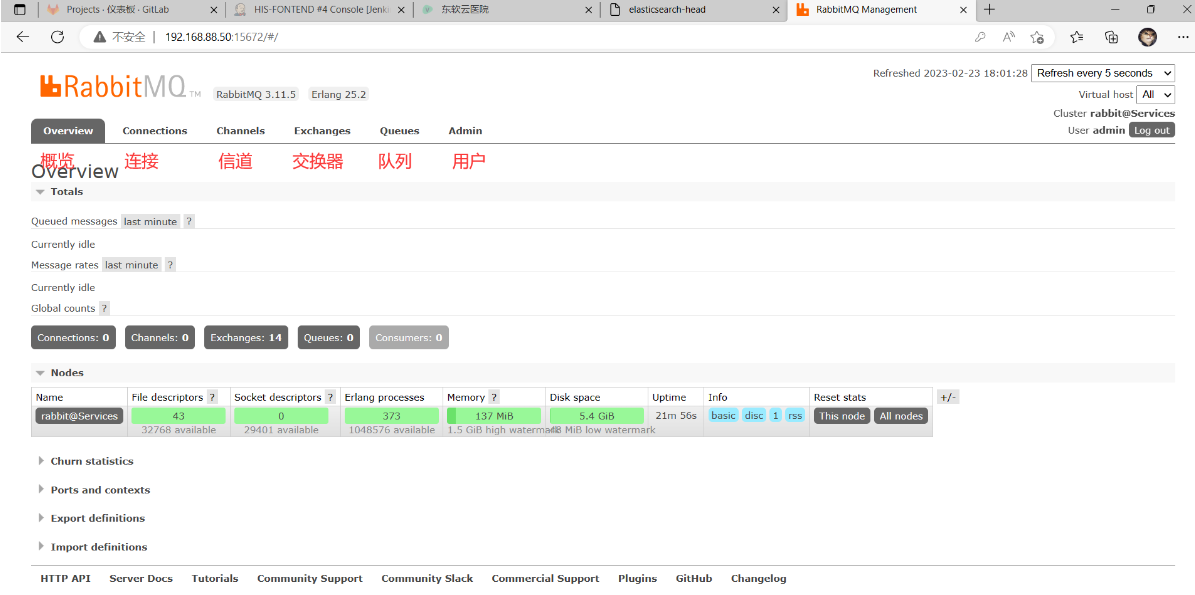Switch to HIS-FONTEND Jenkins console tab
Screen dimensions: 1195x595
pos(318,10)
